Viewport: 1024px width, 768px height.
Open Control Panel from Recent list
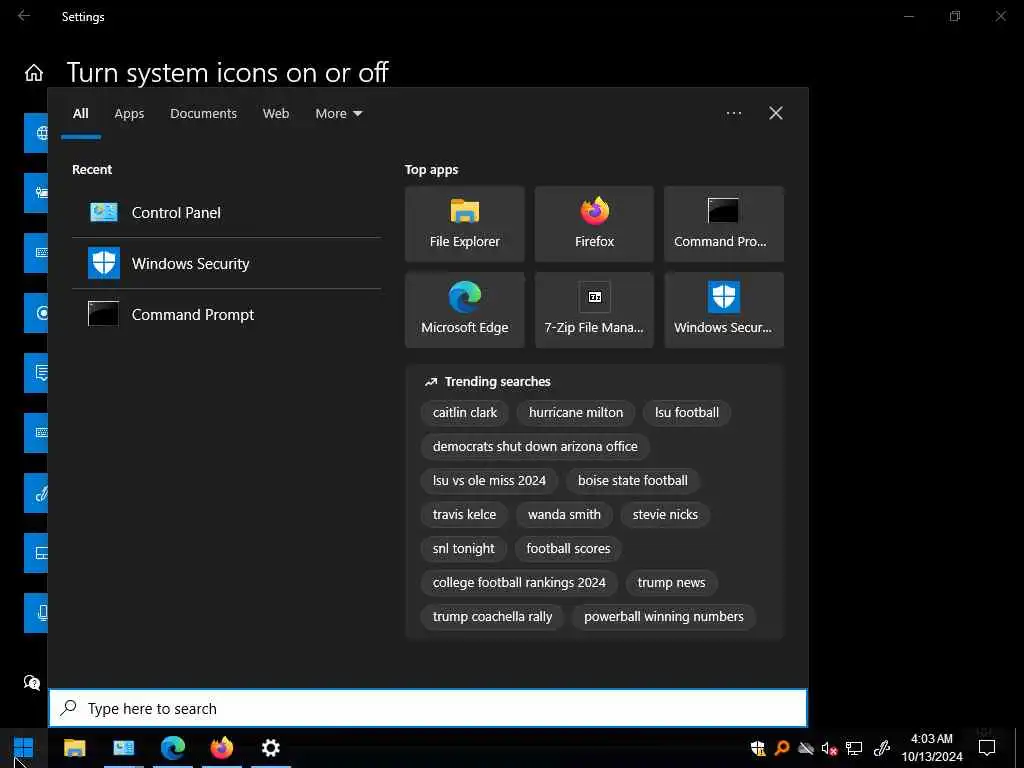tap(226, 212)
